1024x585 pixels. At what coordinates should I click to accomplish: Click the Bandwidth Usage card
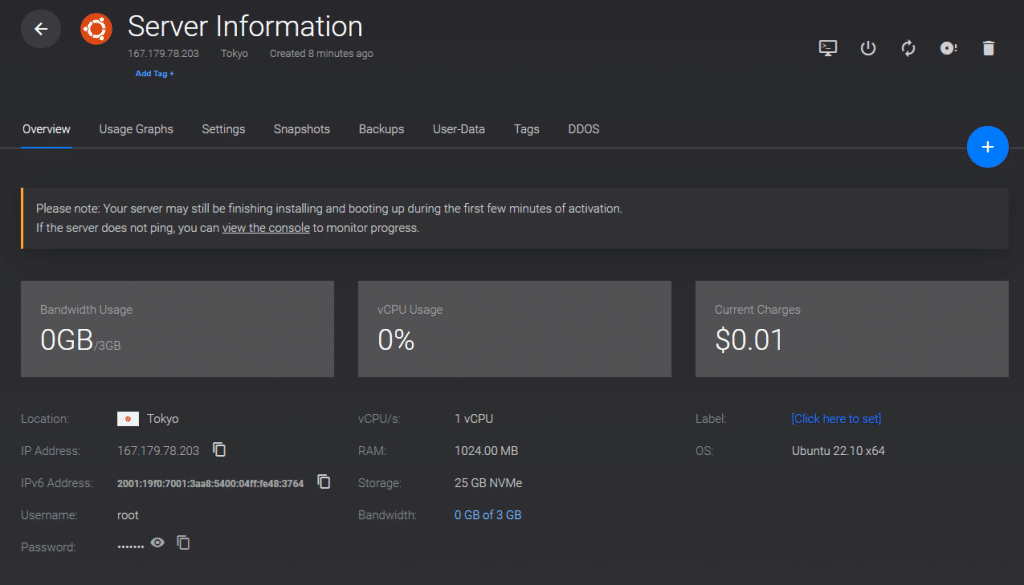pyautogui.click(x=178, y=329)
